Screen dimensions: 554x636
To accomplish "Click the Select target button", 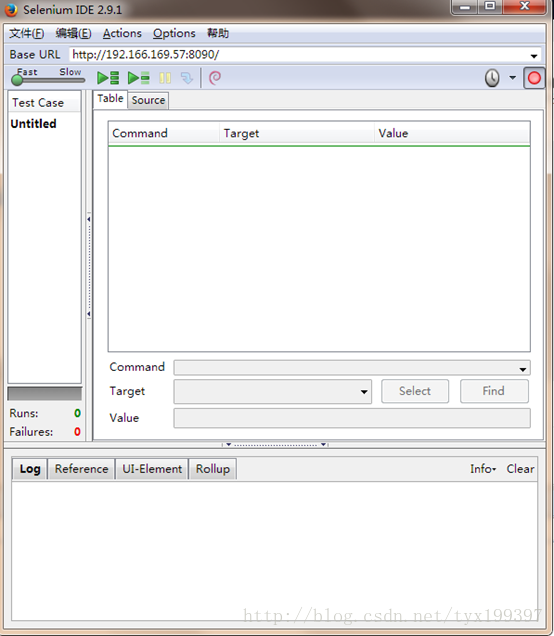I will coord(415,391).
